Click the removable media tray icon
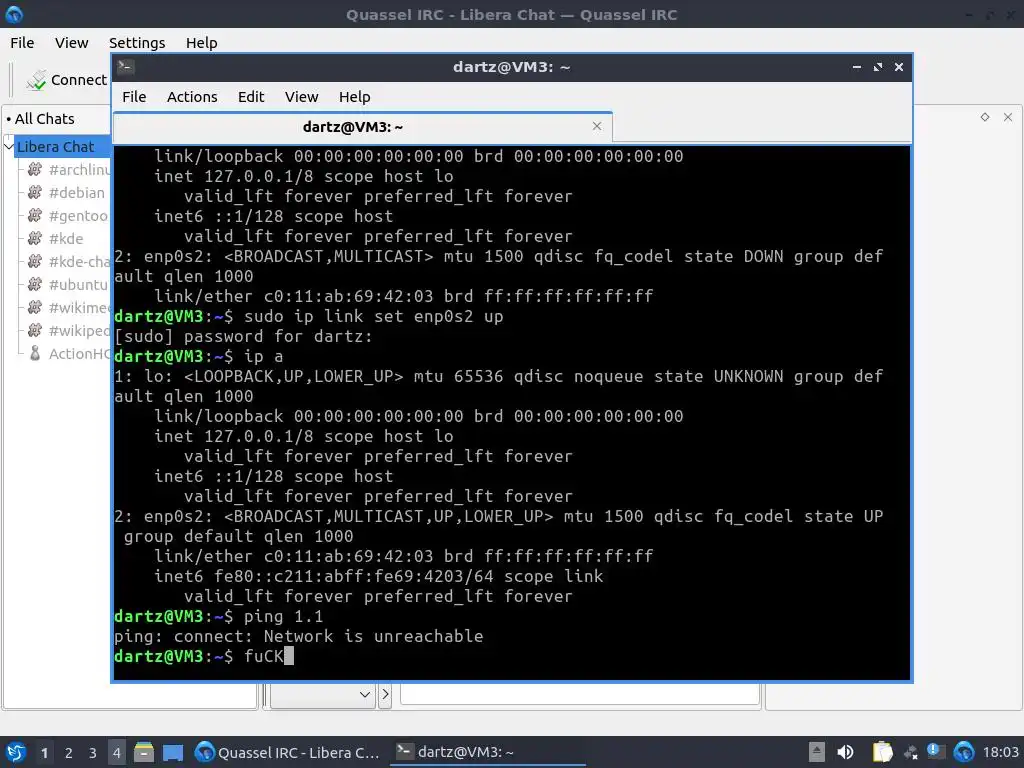This screenshot has width=1024, height=768. pos(816,752)
